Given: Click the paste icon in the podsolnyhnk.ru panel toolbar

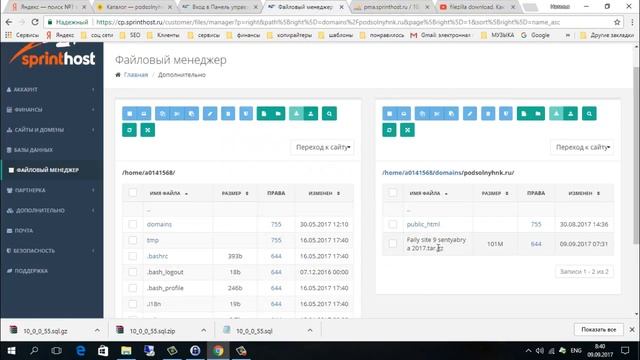Looking at the screenshot, I should pos(451,113).
